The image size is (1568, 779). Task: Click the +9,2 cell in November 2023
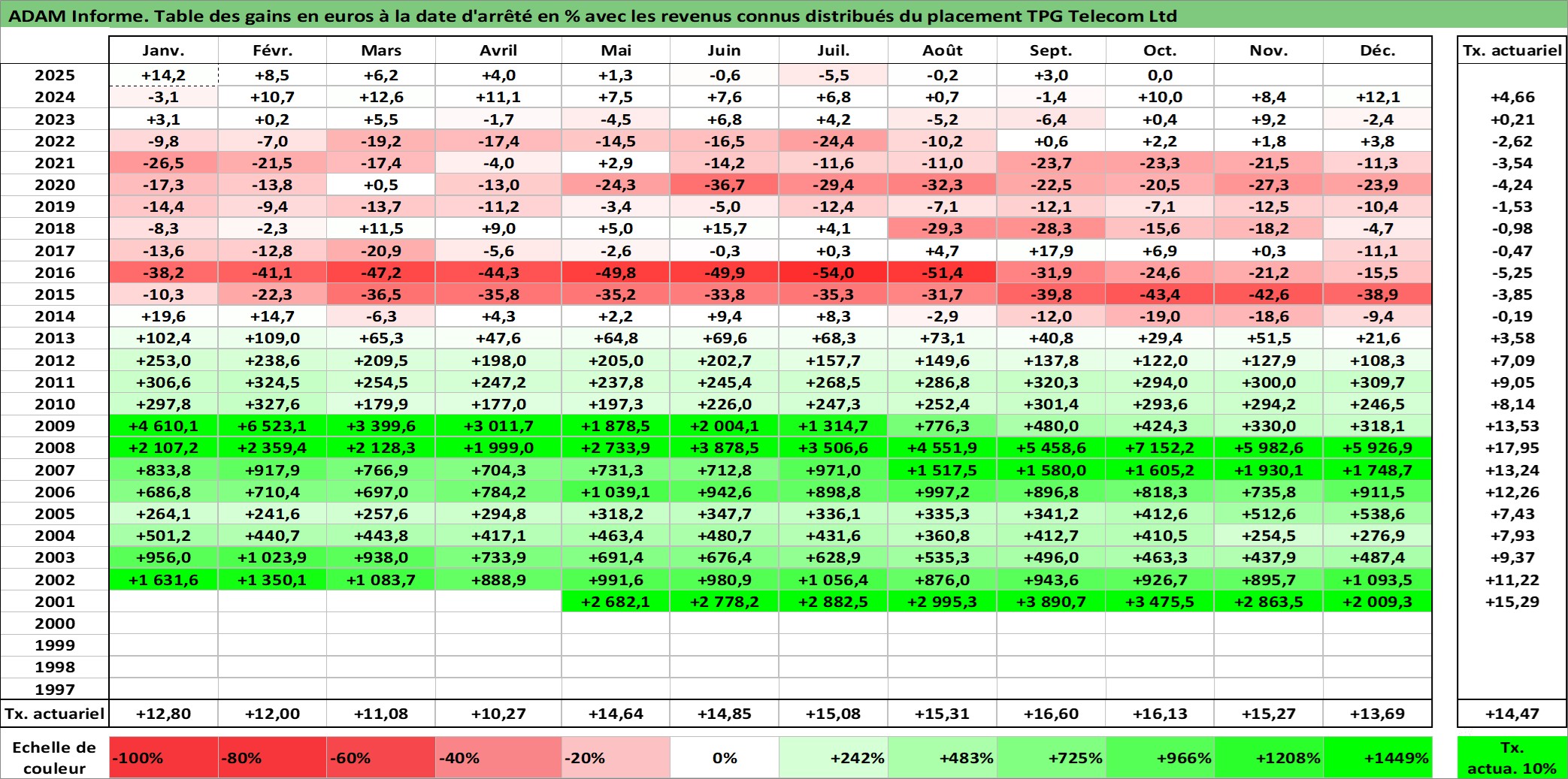(1269, 119)
